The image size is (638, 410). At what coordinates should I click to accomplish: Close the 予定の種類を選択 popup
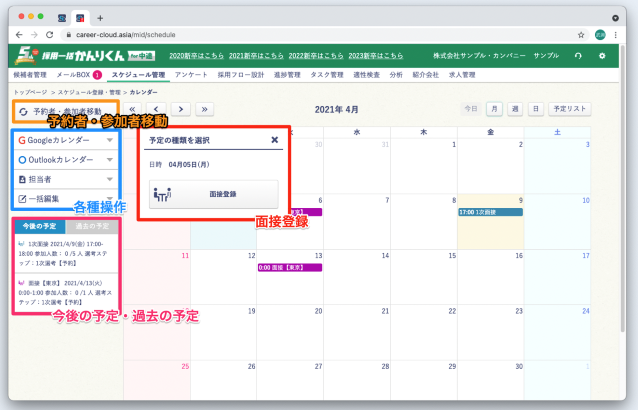(275, 141)
